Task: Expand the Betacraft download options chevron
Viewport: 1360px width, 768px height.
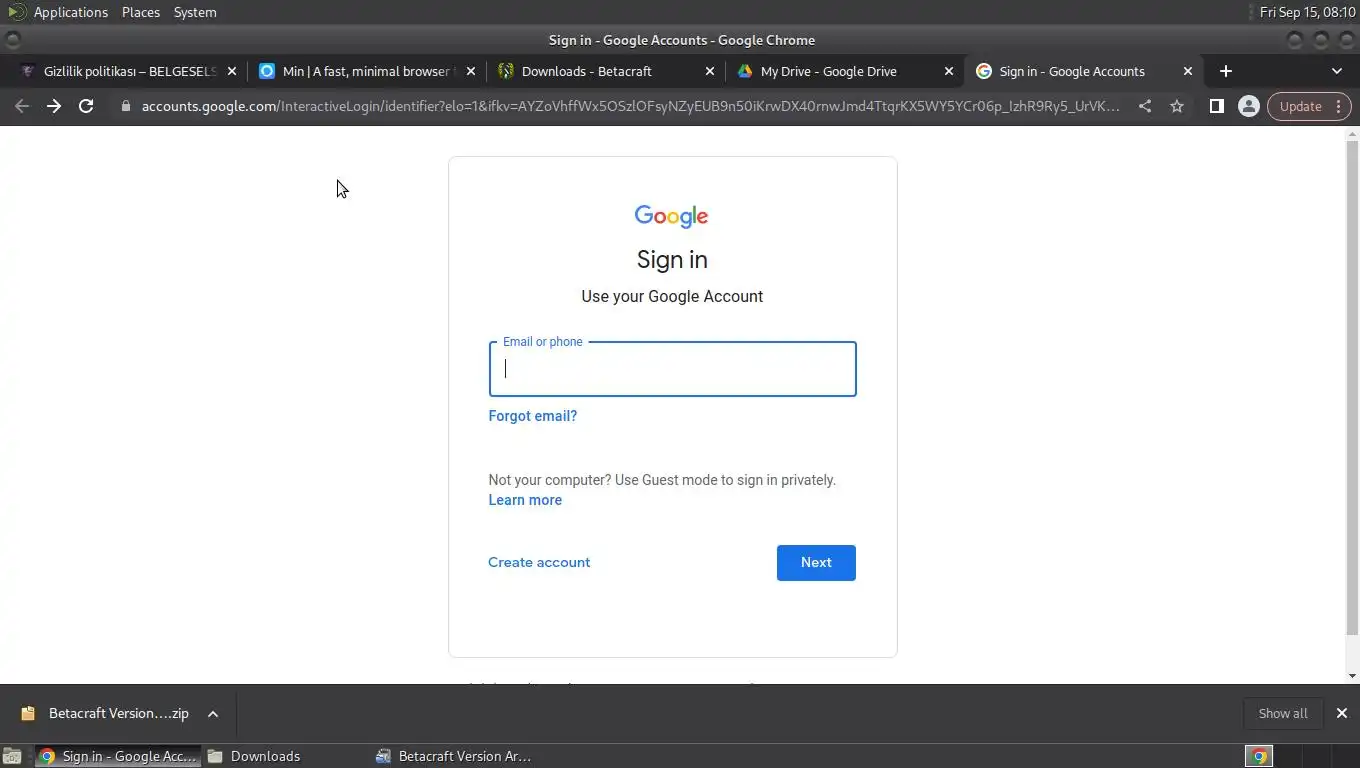Action: point(213,713)
